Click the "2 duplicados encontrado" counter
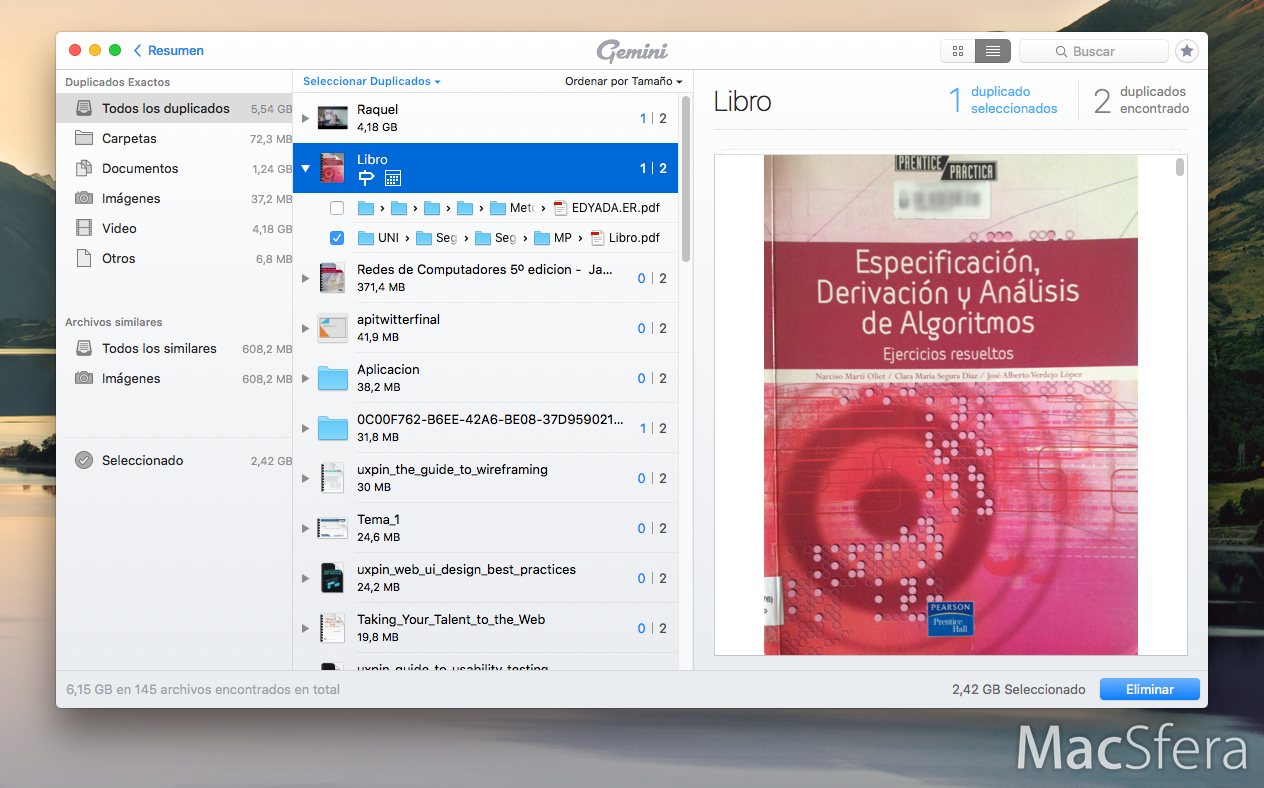Image resolution: width=1264 pixels, height=788 pixels. [x=1141, y=100]
